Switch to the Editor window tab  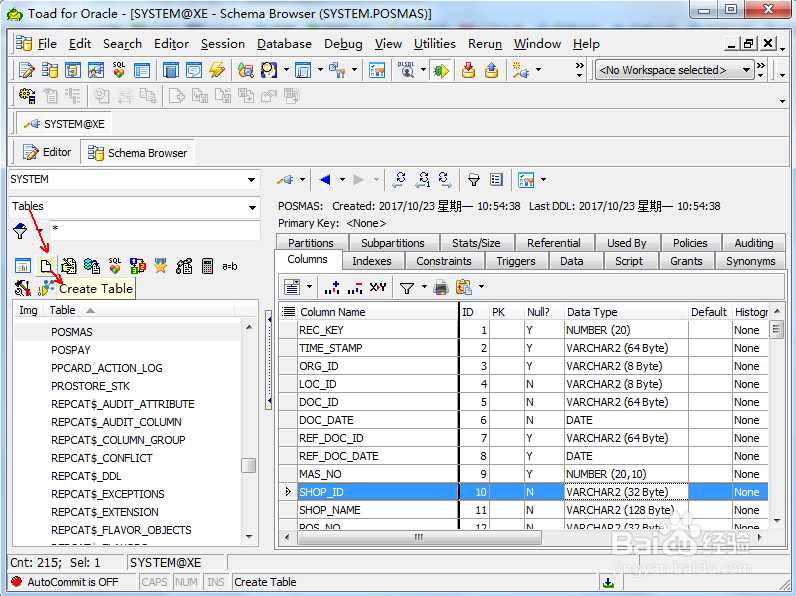click(47, 152)
